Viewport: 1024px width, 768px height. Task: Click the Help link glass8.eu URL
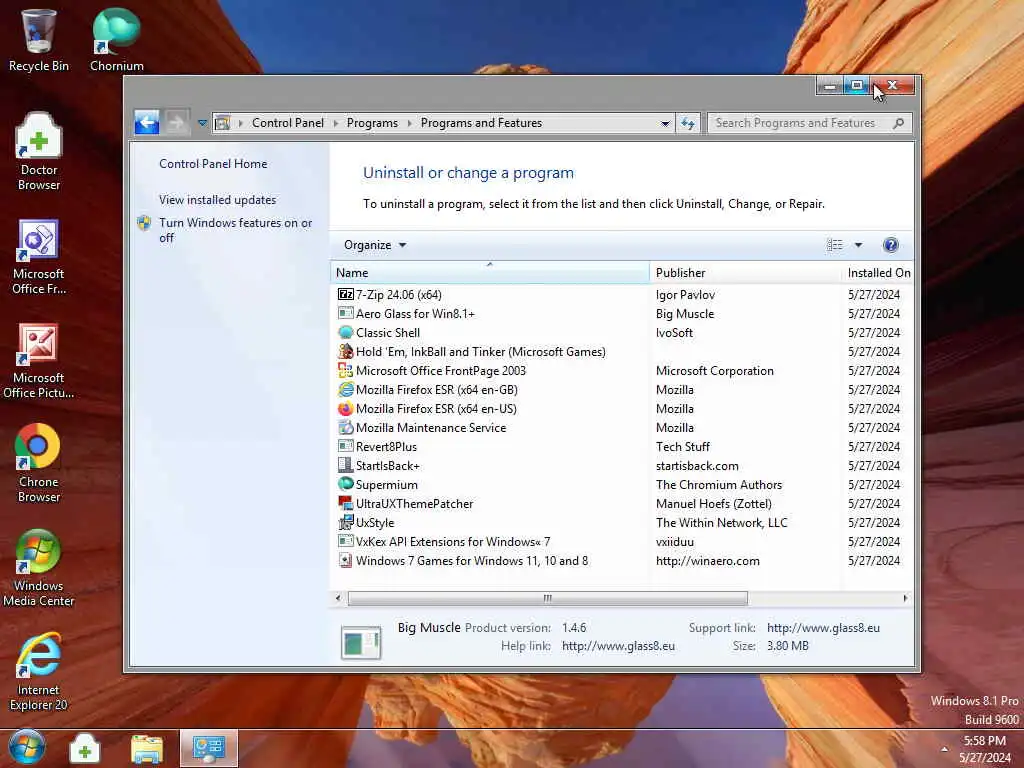pyautogui.click(x=618, y=646)
